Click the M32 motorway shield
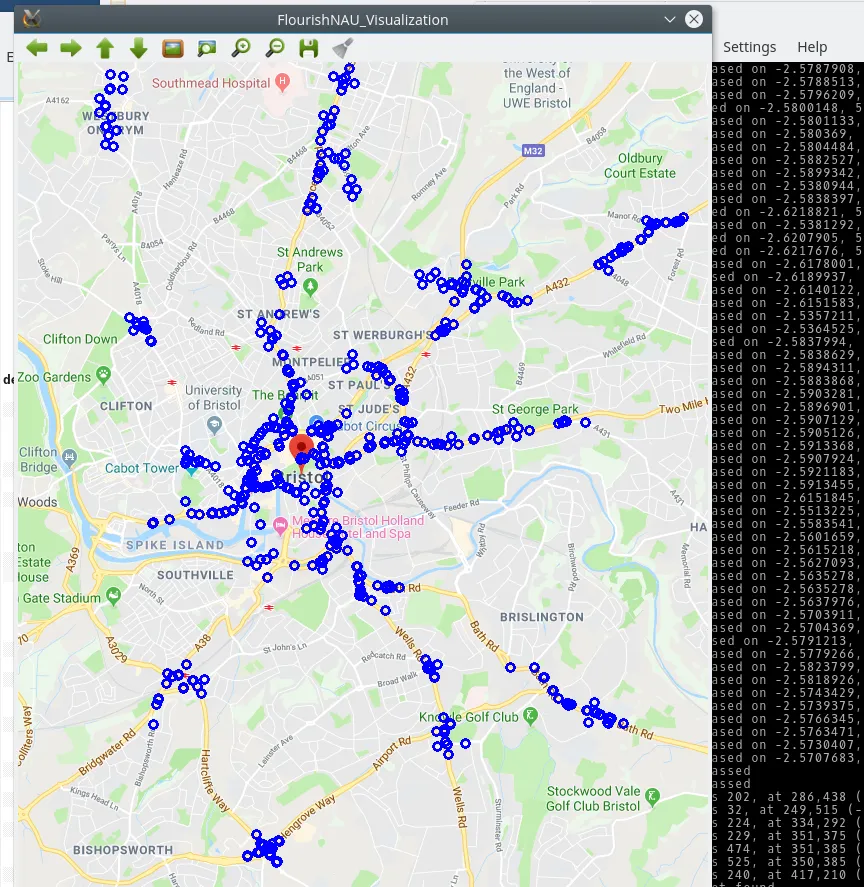Screen dimensions: 864x887 click(x=533, y=150)
